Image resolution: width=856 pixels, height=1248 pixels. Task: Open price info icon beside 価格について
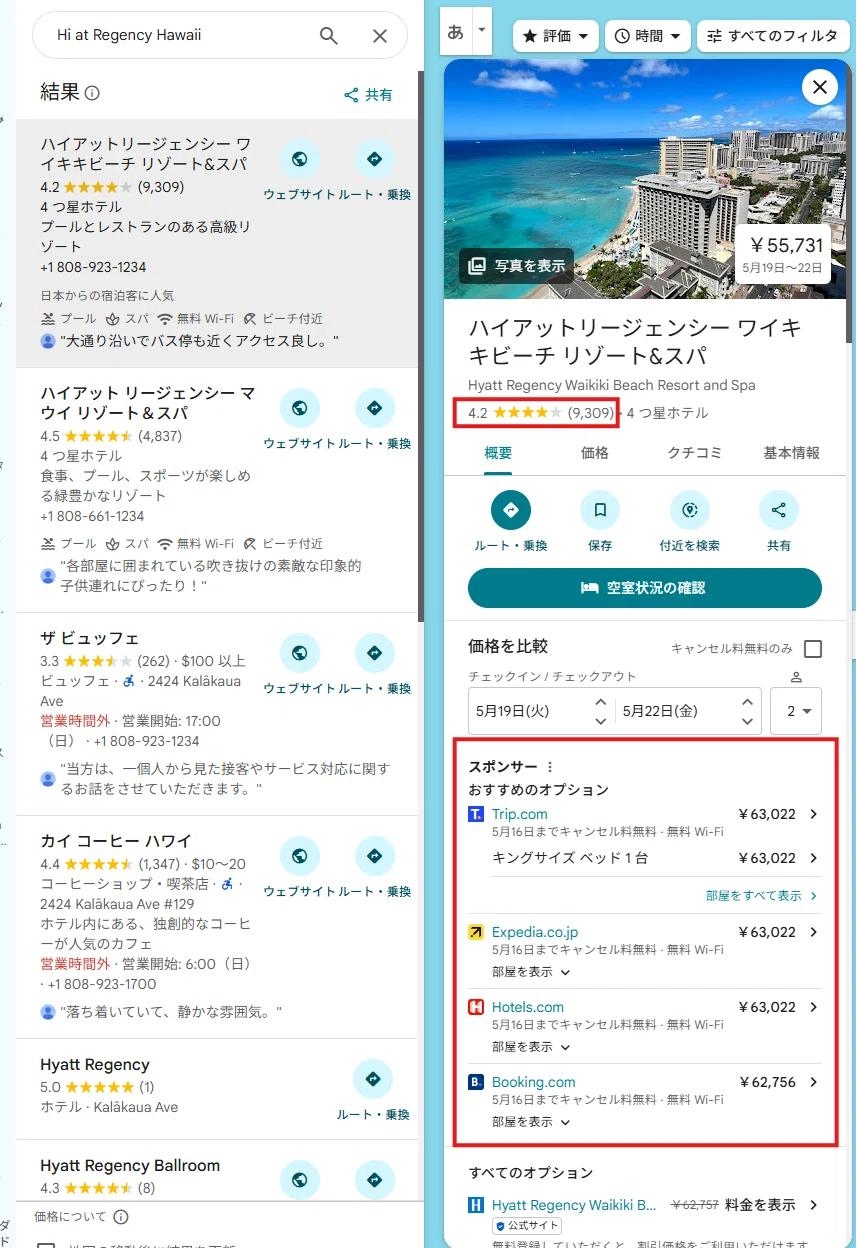point(121,1217)
